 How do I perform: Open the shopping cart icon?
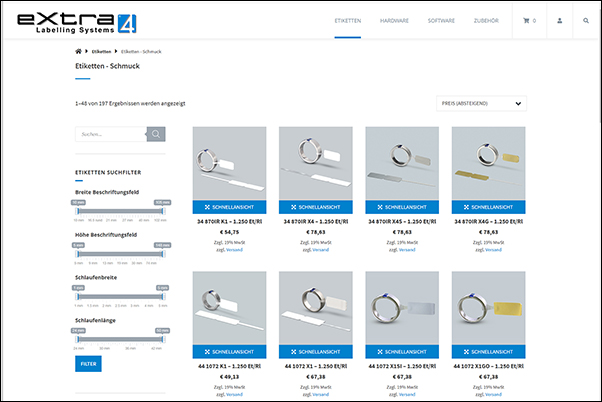point(528,20)
